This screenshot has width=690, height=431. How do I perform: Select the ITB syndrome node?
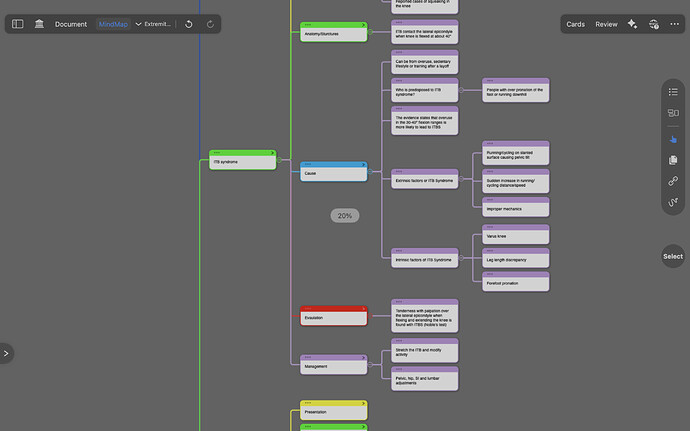(242, 160)
